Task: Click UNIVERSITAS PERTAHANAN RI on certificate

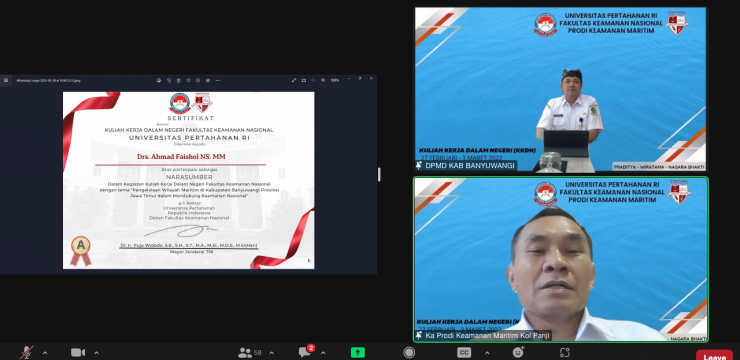Action: [189, 138]
